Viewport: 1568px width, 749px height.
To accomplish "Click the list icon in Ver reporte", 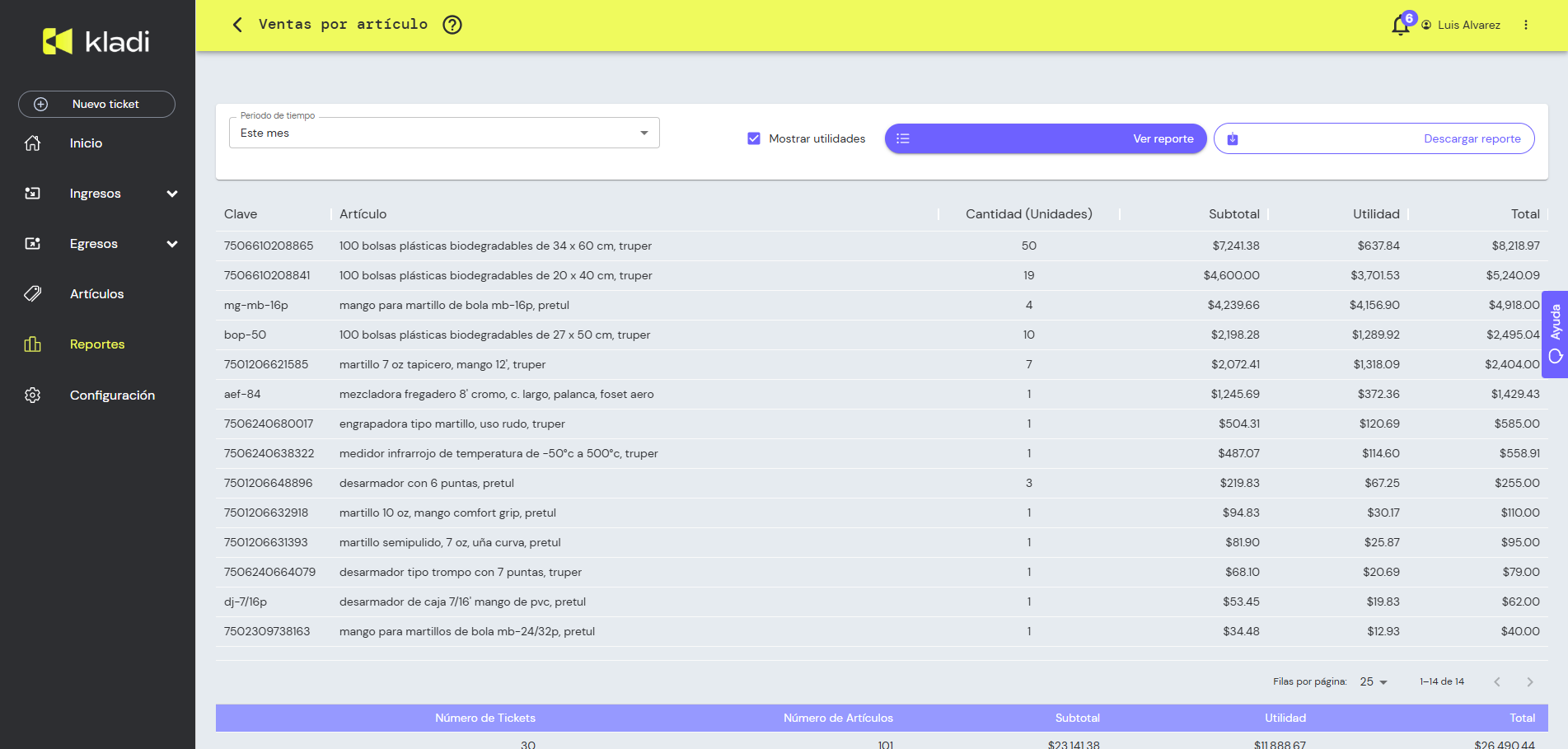I will pos(903,138).
